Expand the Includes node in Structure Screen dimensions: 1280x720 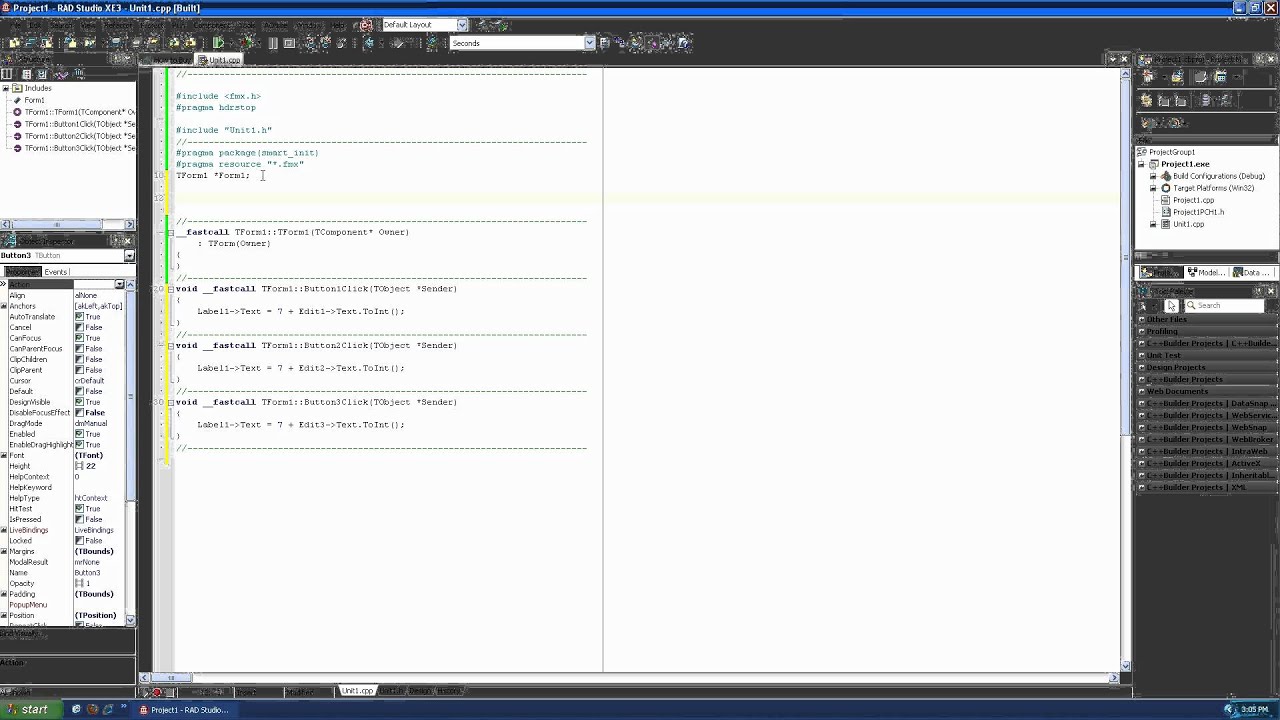6,88
